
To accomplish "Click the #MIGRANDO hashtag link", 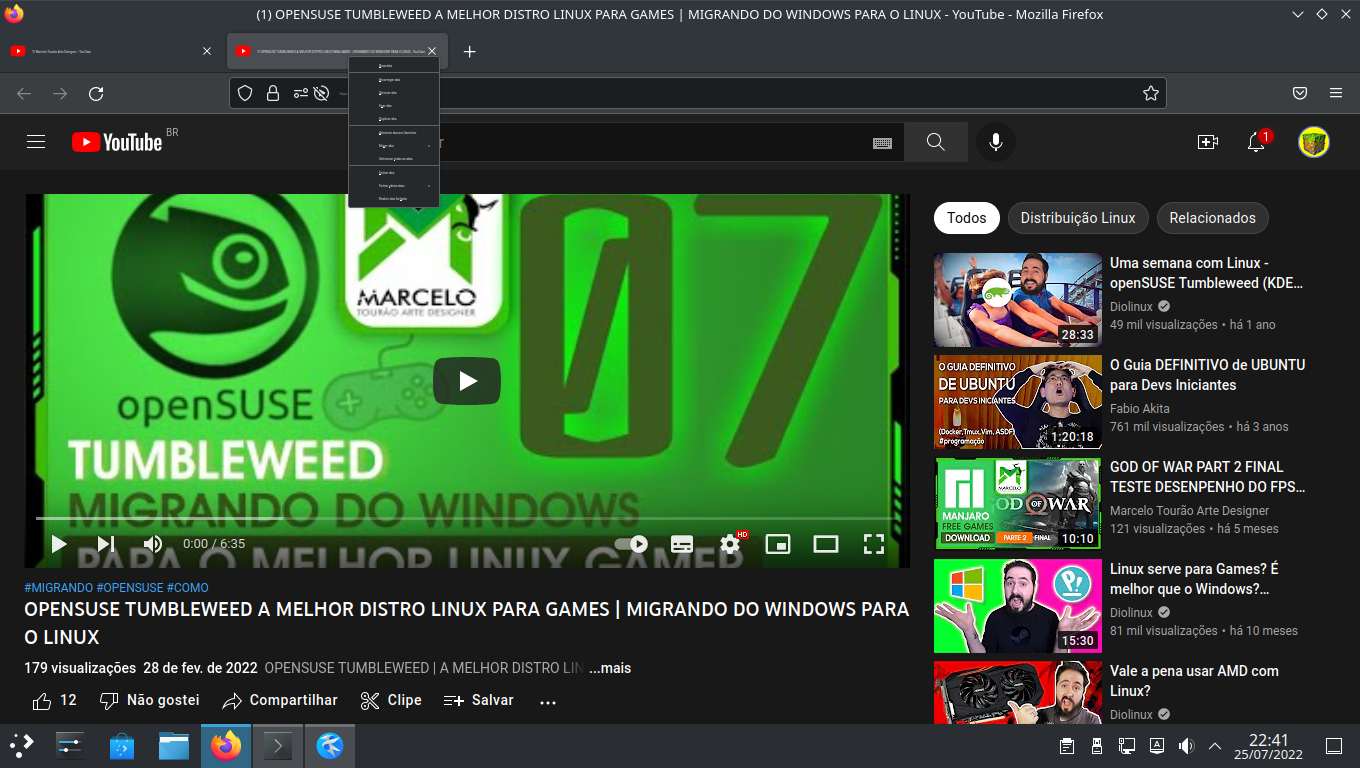I will (x=59, y=588).
